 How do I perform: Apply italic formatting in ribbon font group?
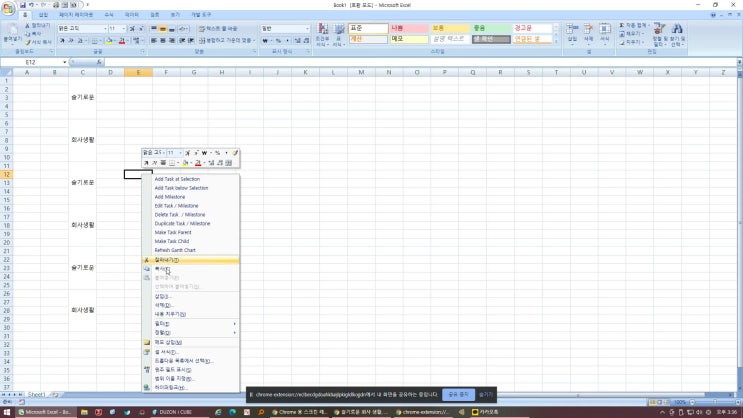(71, 41)
